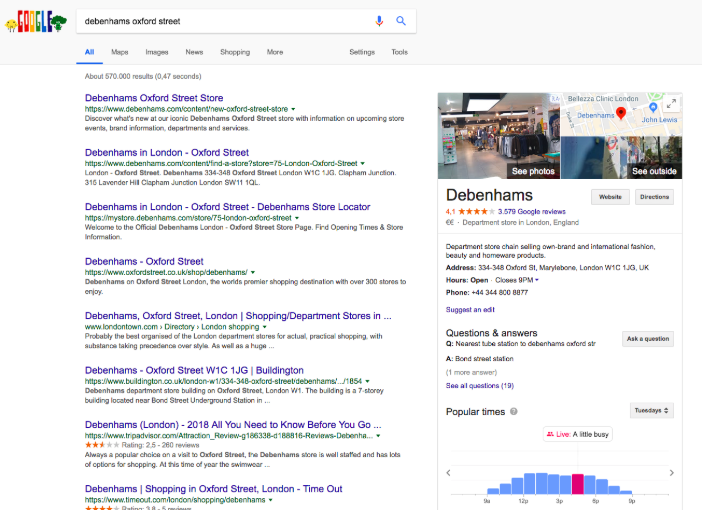Open 'Debenhams in London - Oxford Street' find-a-store result
This screenshot has width=703, height=514.
[167, 152]
